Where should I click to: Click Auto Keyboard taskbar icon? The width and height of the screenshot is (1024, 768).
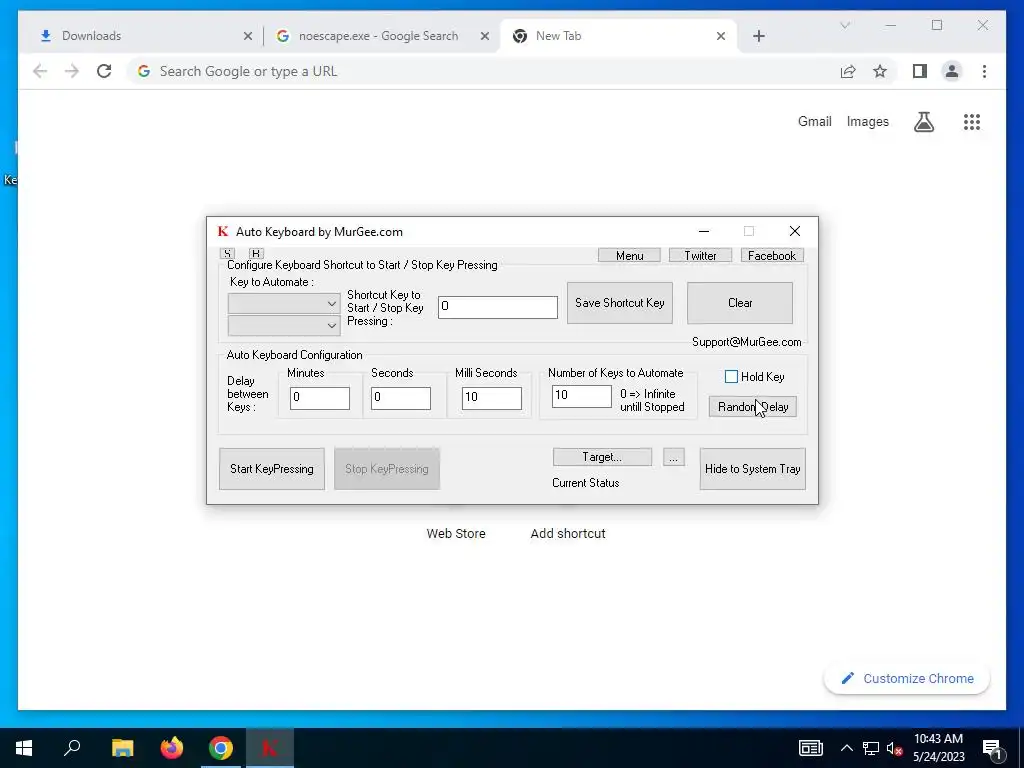pyautogui.click(x=270, y=748)
